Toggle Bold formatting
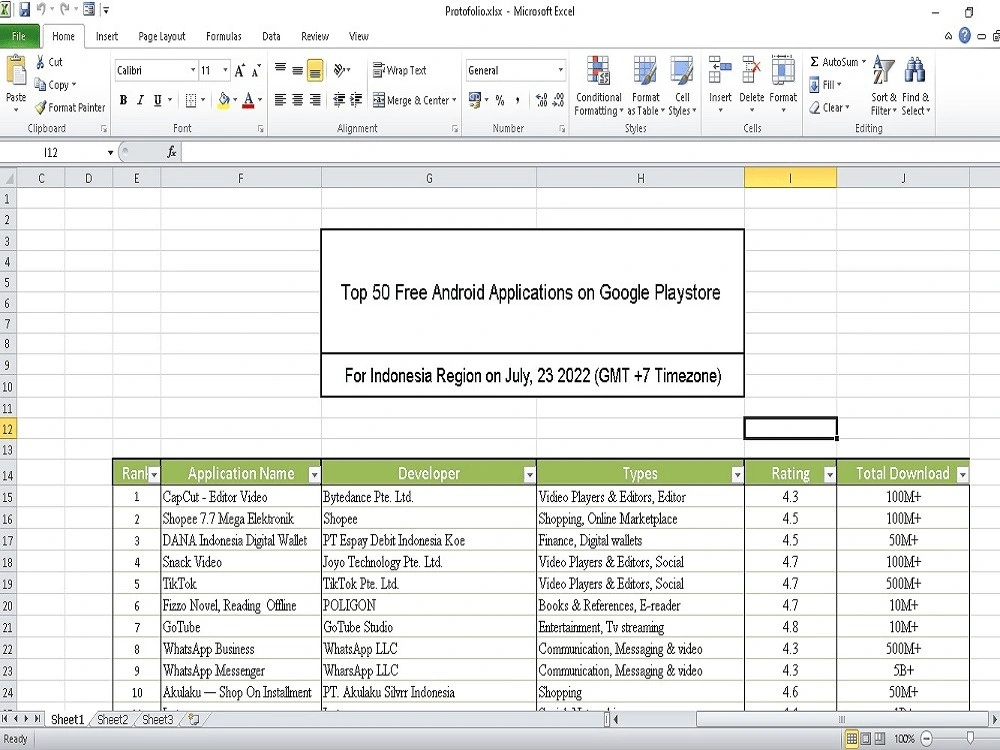 click(123, 100)
